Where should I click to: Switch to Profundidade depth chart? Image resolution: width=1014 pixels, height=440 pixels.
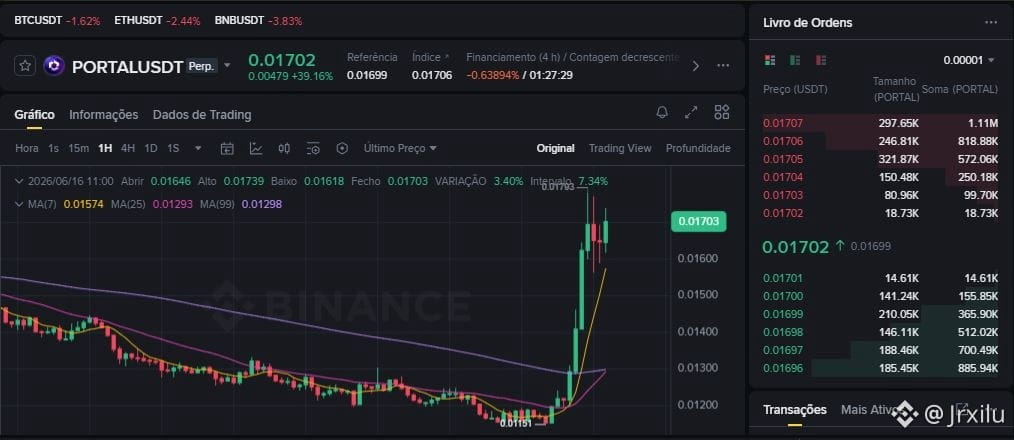pyautogui.click(x=698, y=148)
